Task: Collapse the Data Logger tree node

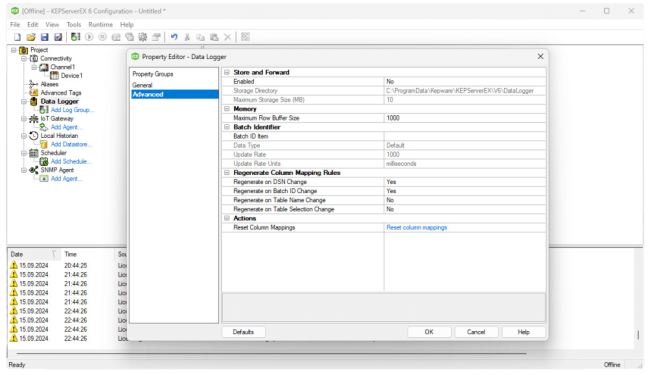Action: (24, 101)
